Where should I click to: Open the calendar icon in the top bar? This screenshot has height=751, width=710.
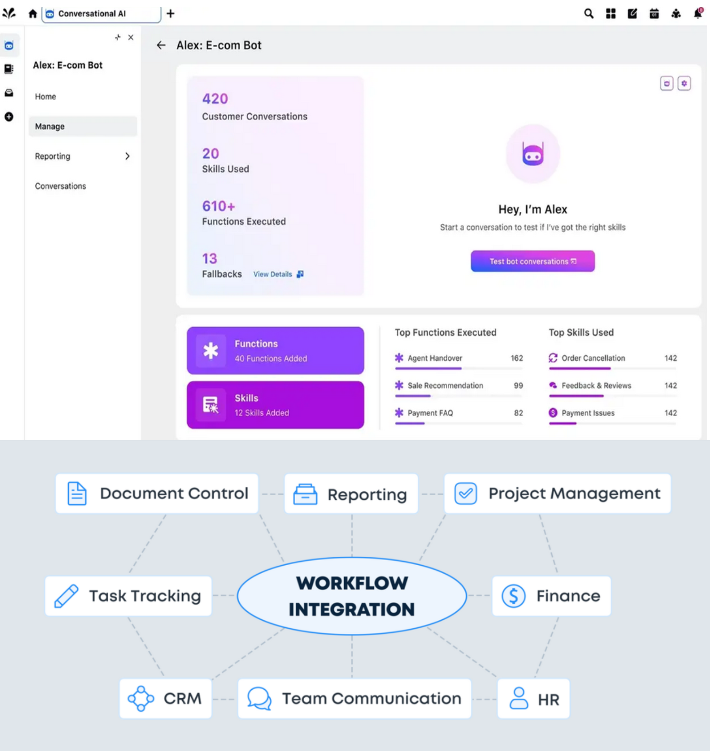coord(654,14)
